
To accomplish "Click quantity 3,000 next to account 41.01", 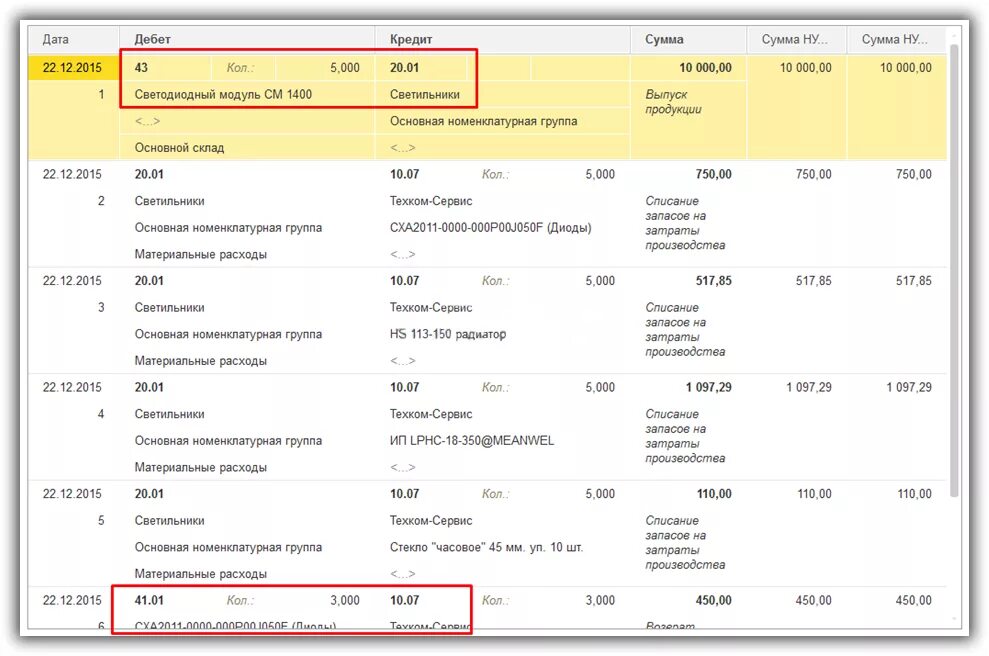I will (x=345, y=600).
